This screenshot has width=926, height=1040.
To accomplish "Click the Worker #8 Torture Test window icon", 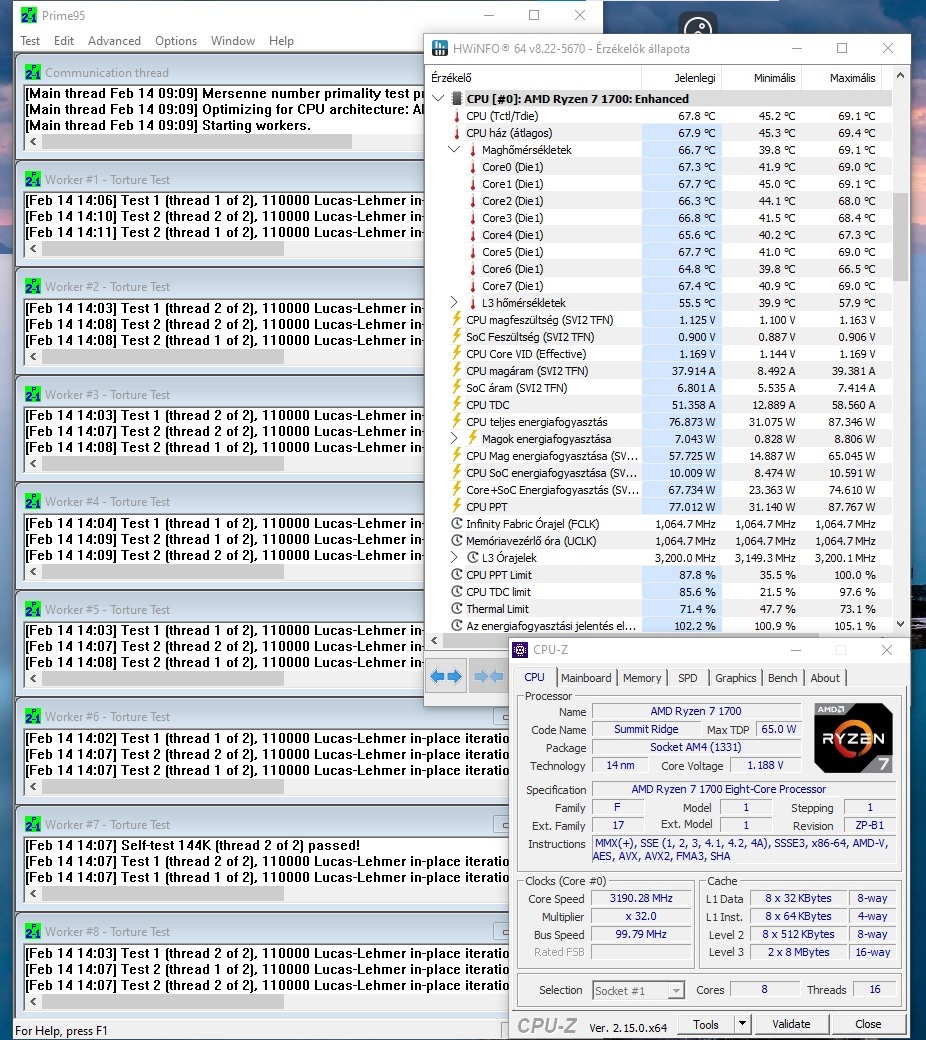I will pos(33,931).
